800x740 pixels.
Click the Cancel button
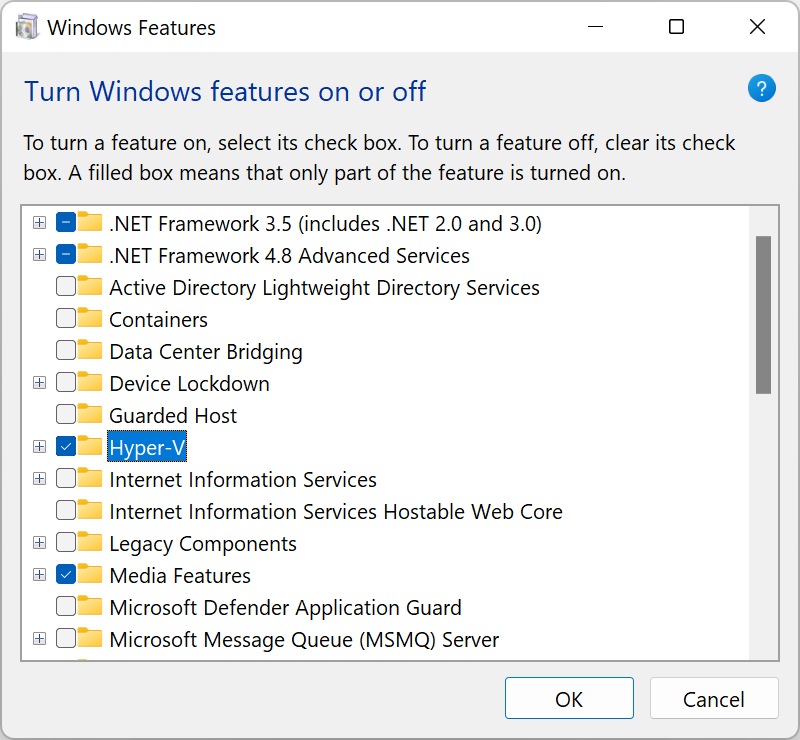(x=713, y=699)
